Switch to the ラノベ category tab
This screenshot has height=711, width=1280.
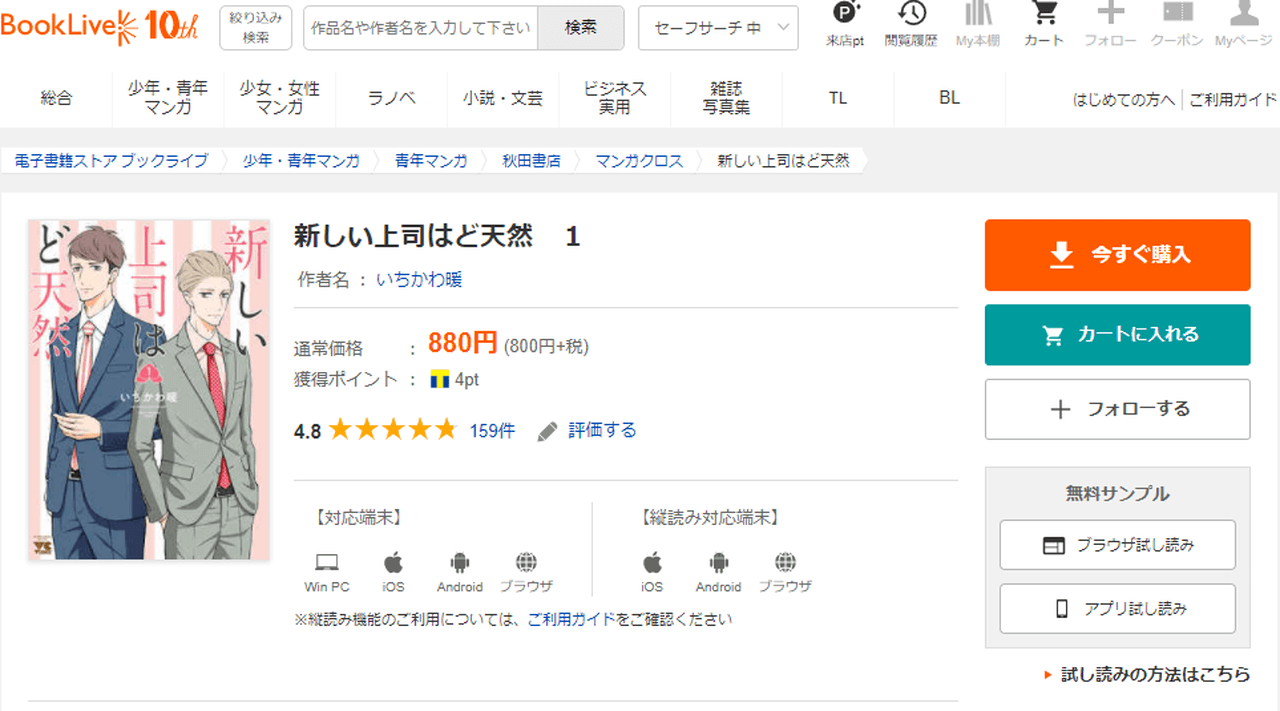pos(392,98)
